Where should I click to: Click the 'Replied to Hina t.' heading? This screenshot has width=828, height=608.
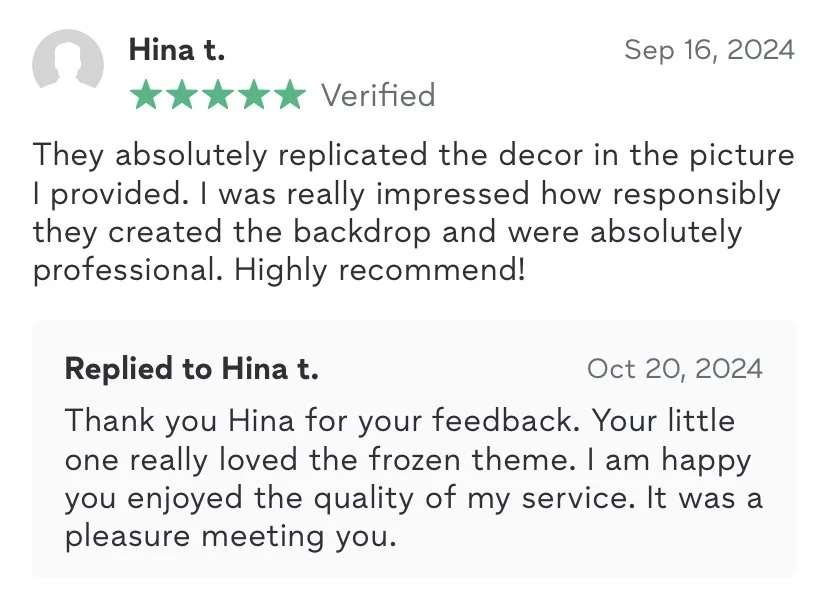[x=192, y=368]
